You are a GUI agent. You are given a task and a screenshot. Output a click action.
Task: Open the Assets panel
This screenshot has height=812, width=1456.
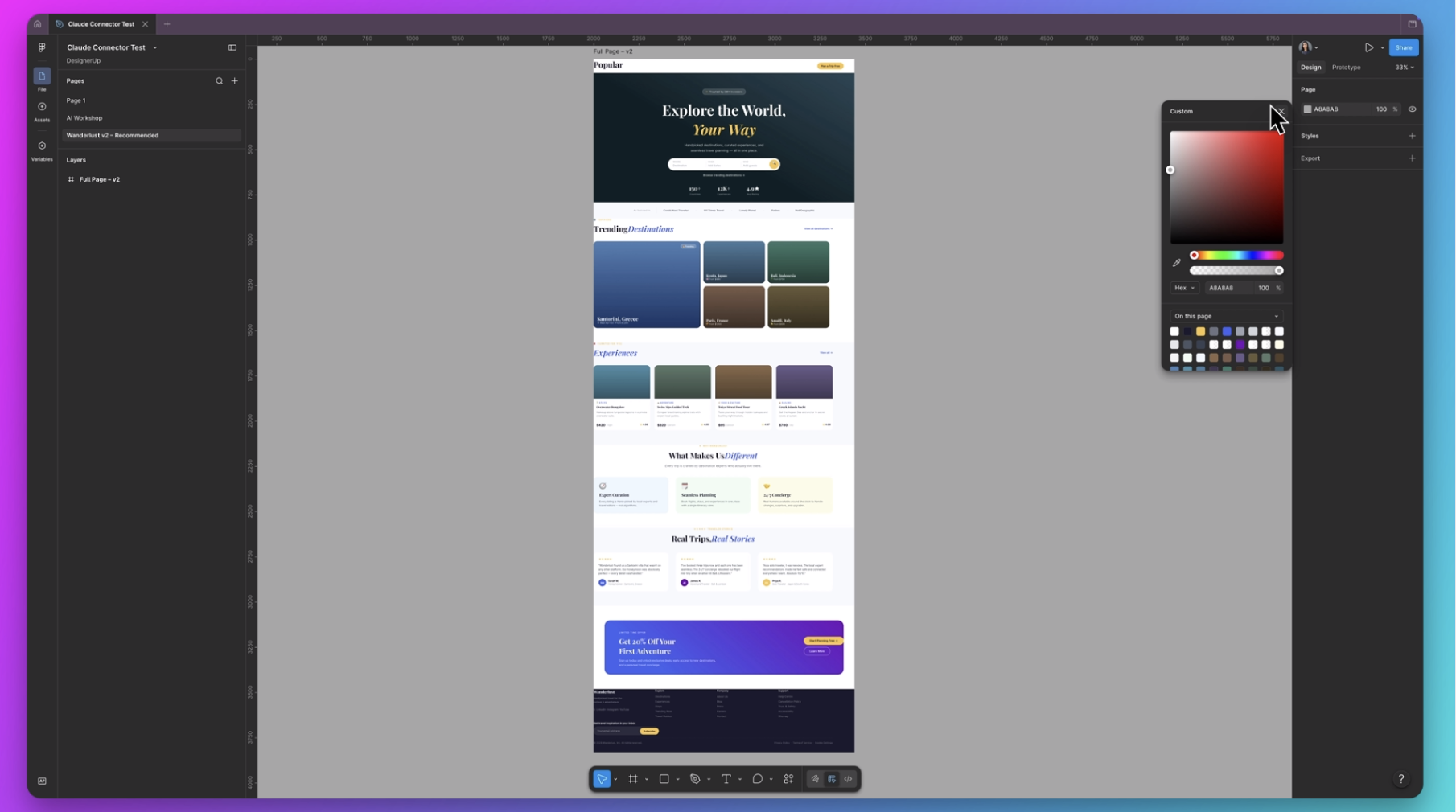pos(42,111)
